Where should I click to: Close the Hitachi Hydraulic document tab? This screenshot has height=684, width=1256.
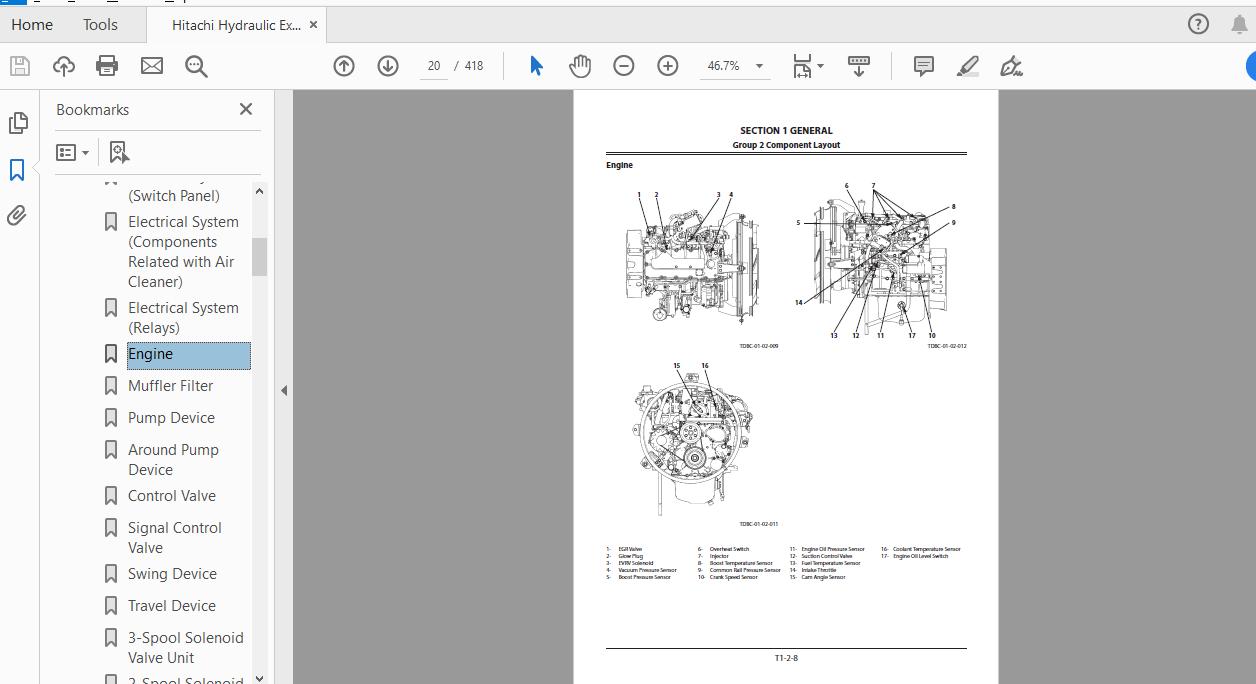[313, 25]
